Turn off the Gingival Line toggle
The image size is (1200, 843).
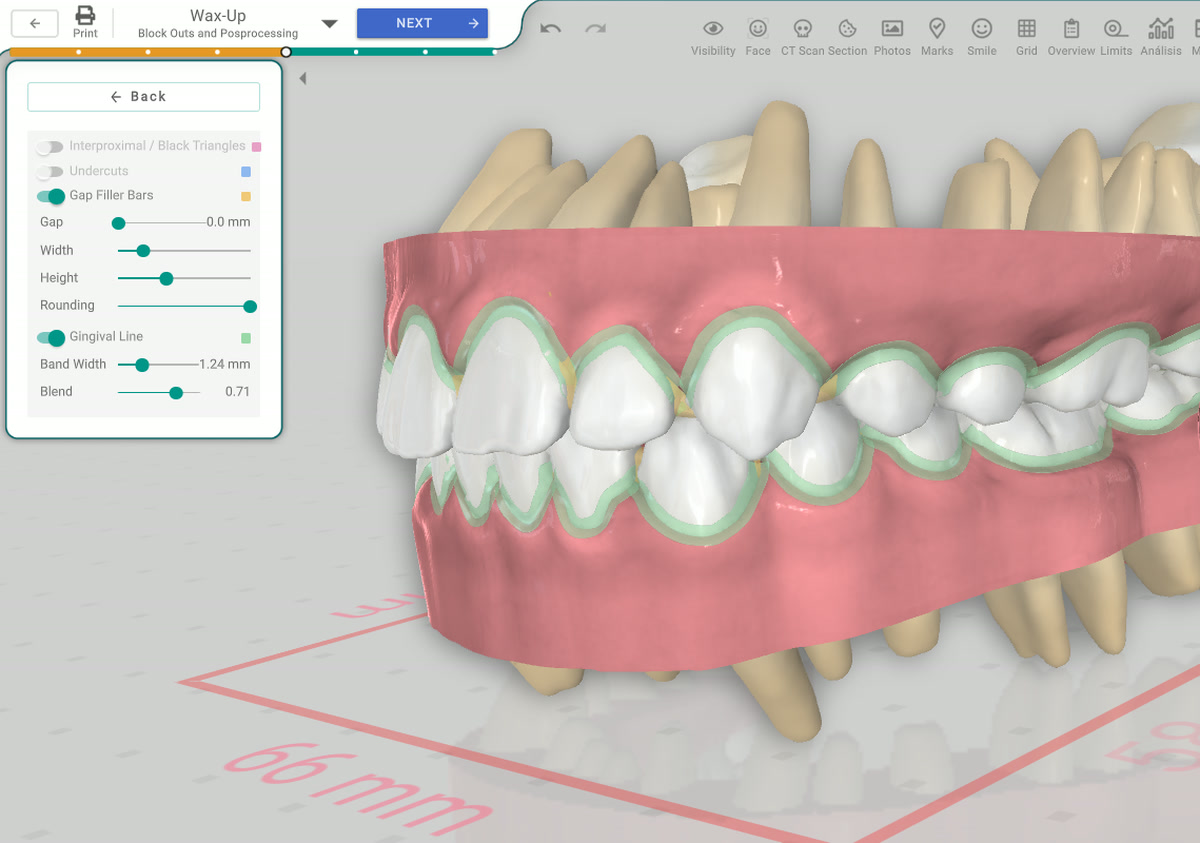point(50,338)
